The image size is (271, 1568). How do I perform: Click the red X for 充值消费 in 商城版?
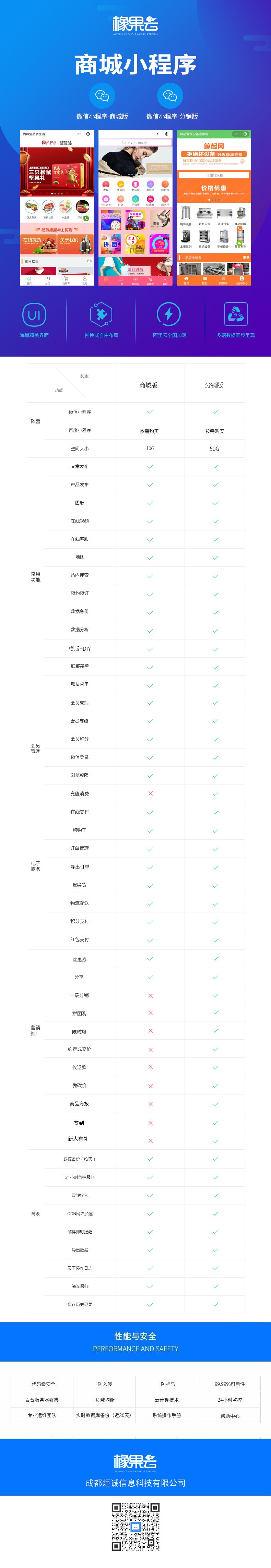(150, 794)
